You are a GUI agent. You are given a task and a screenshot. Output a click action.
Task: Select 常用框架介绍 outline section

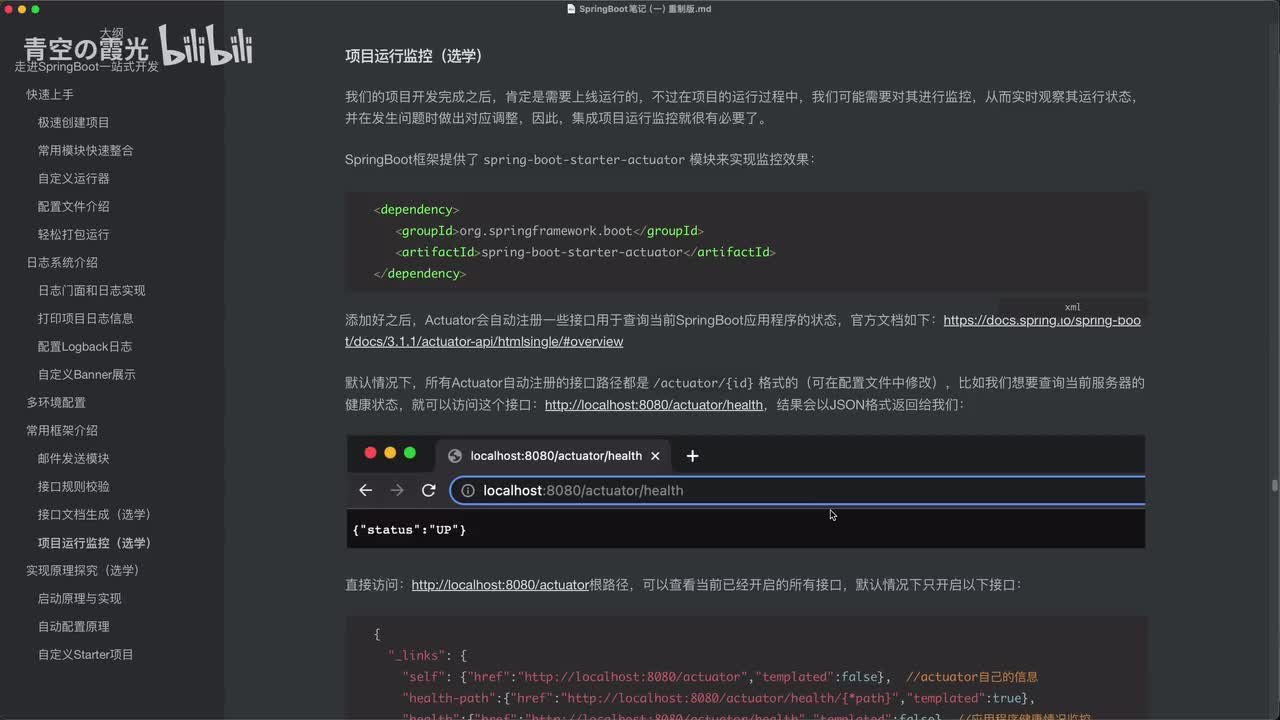(x=62, y=430)
